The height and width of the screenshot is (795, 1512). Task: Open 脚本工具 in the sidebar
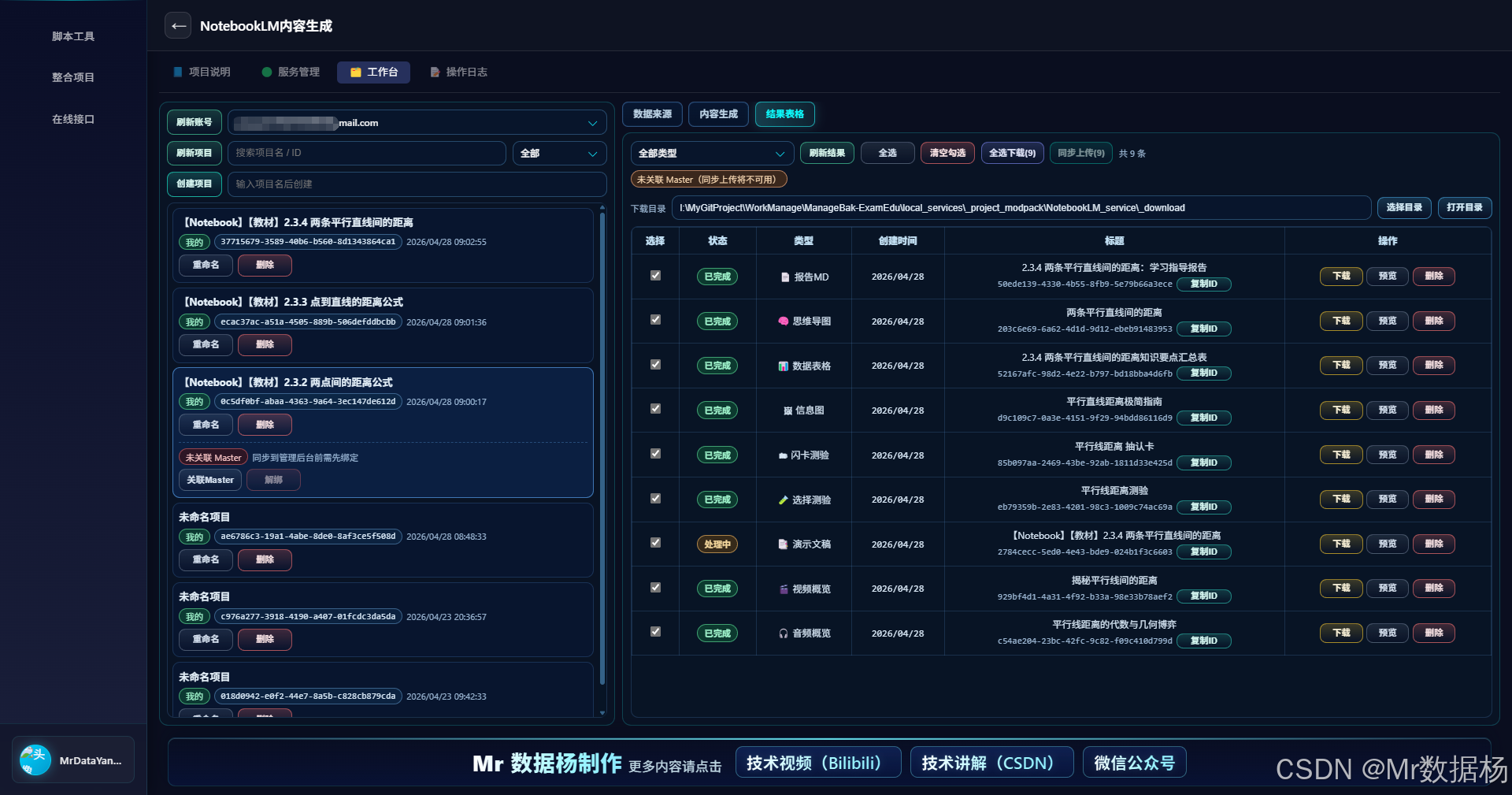(x=73, y=36)
